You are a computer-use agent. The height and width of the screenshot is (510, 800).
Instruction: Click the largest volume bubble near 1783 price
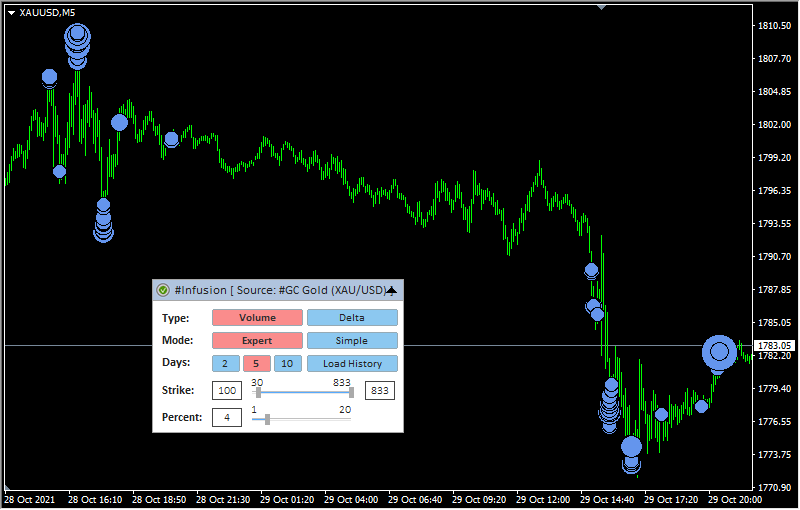tap(718, 351)
